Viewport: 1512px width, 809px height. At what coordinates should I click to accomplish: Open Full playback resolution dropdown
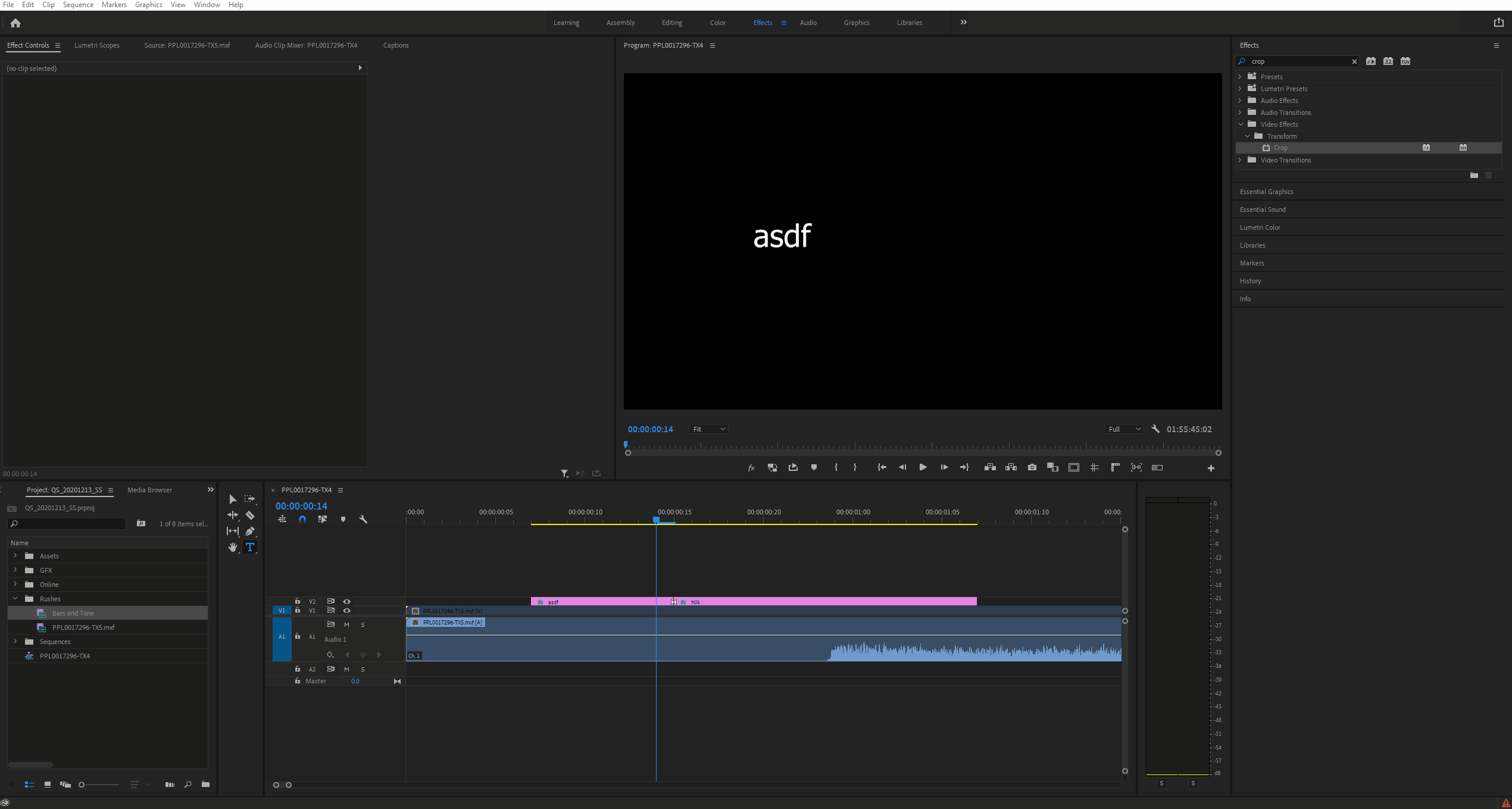[1124, 429]
